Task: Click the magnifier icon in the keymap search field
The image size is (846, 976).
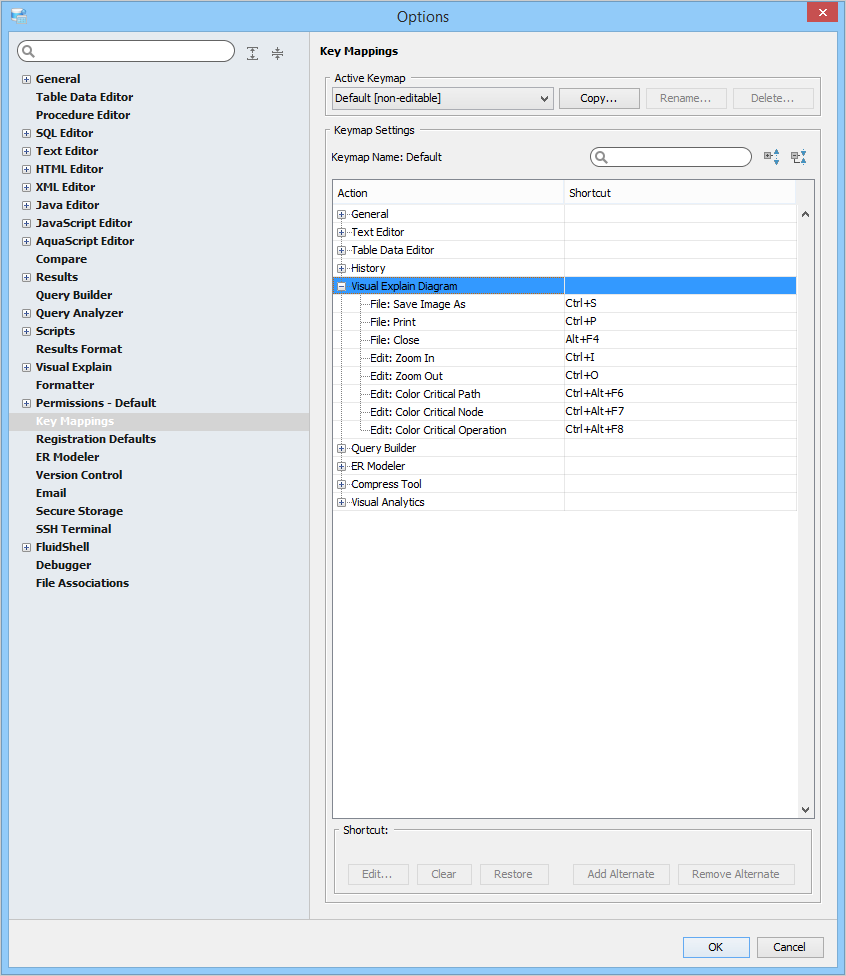Action: coord(601,157)
